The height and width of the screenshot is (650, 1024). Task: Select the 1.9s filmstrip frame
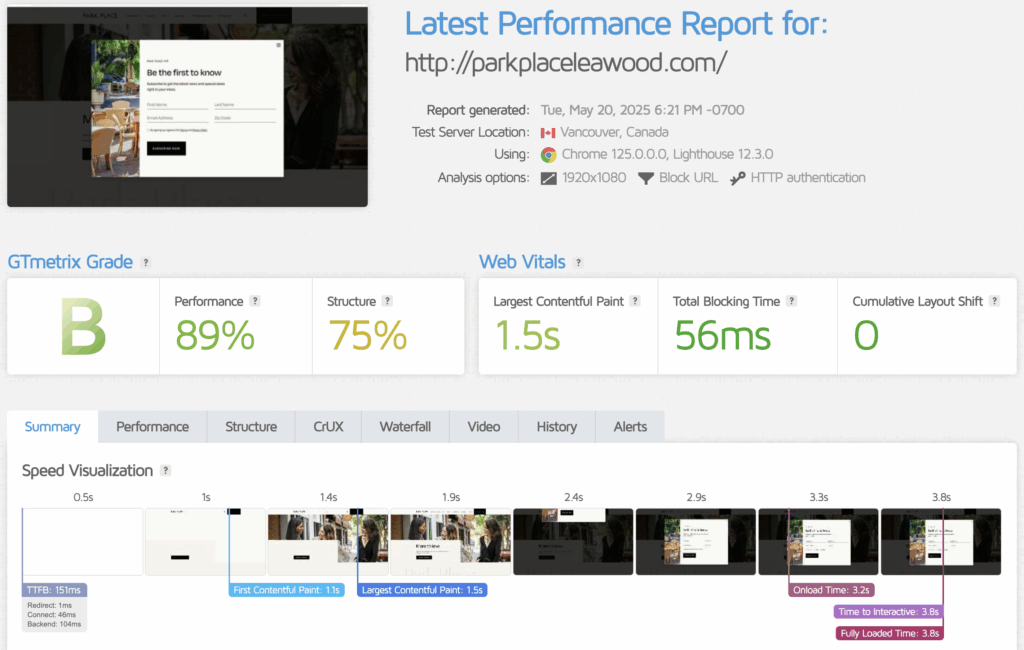pos(451,542)
